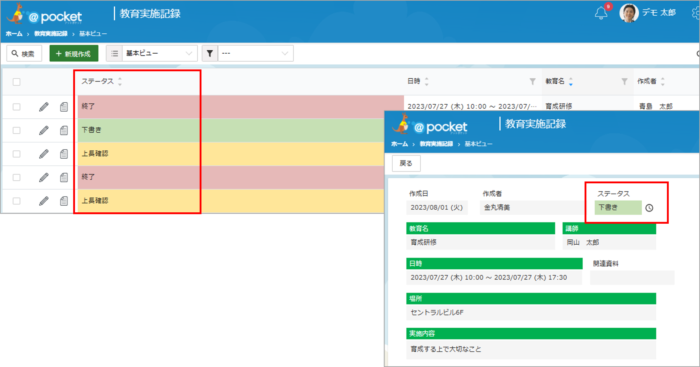This screenshot has height=367, width=700.
Task: Click the @pocket kangaroo logo in the list window
Action: coord(45,15)
